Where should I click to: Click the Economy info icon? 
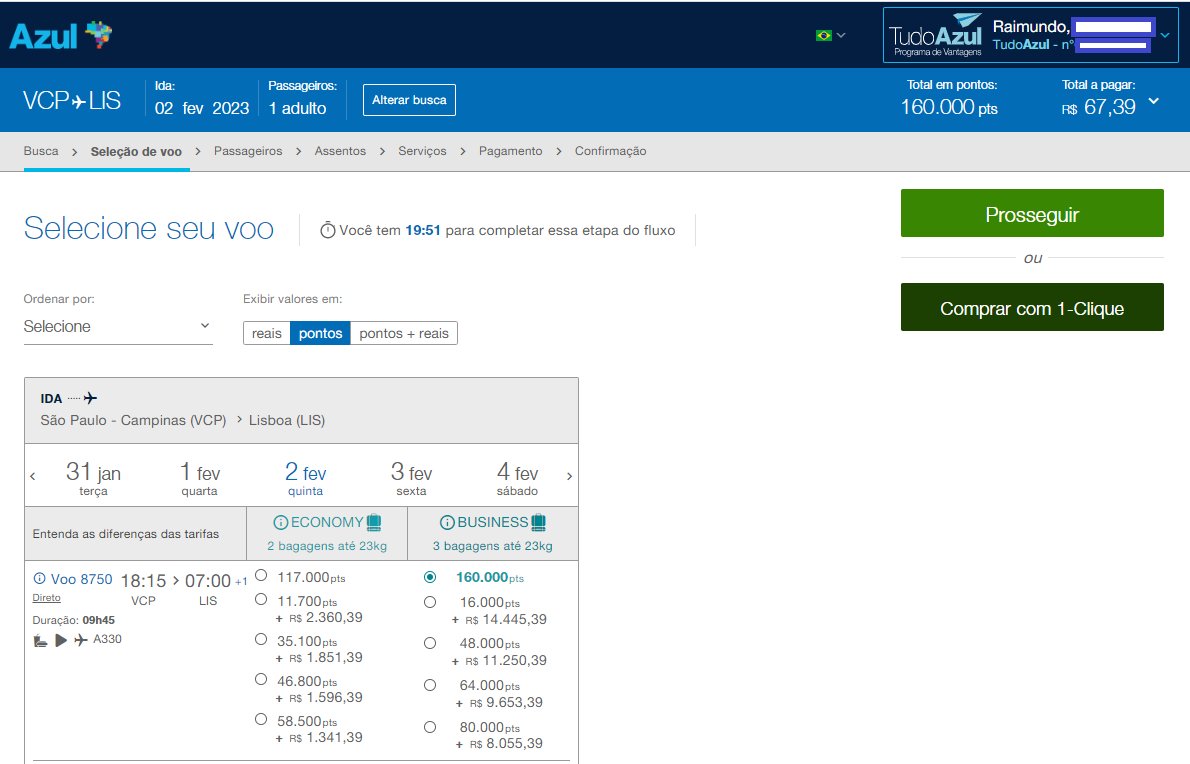pyautogui.click(x=280, y=523)
